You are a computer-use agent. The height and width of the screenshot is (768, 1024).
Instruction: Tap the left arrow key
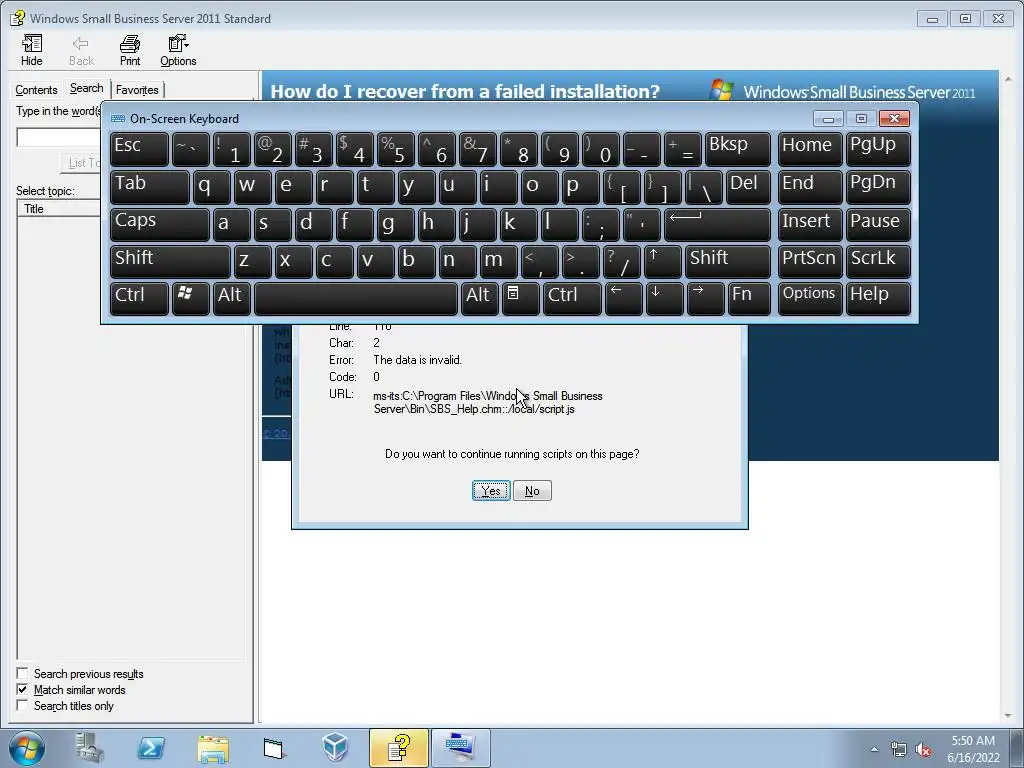click(x=624, y=298)
